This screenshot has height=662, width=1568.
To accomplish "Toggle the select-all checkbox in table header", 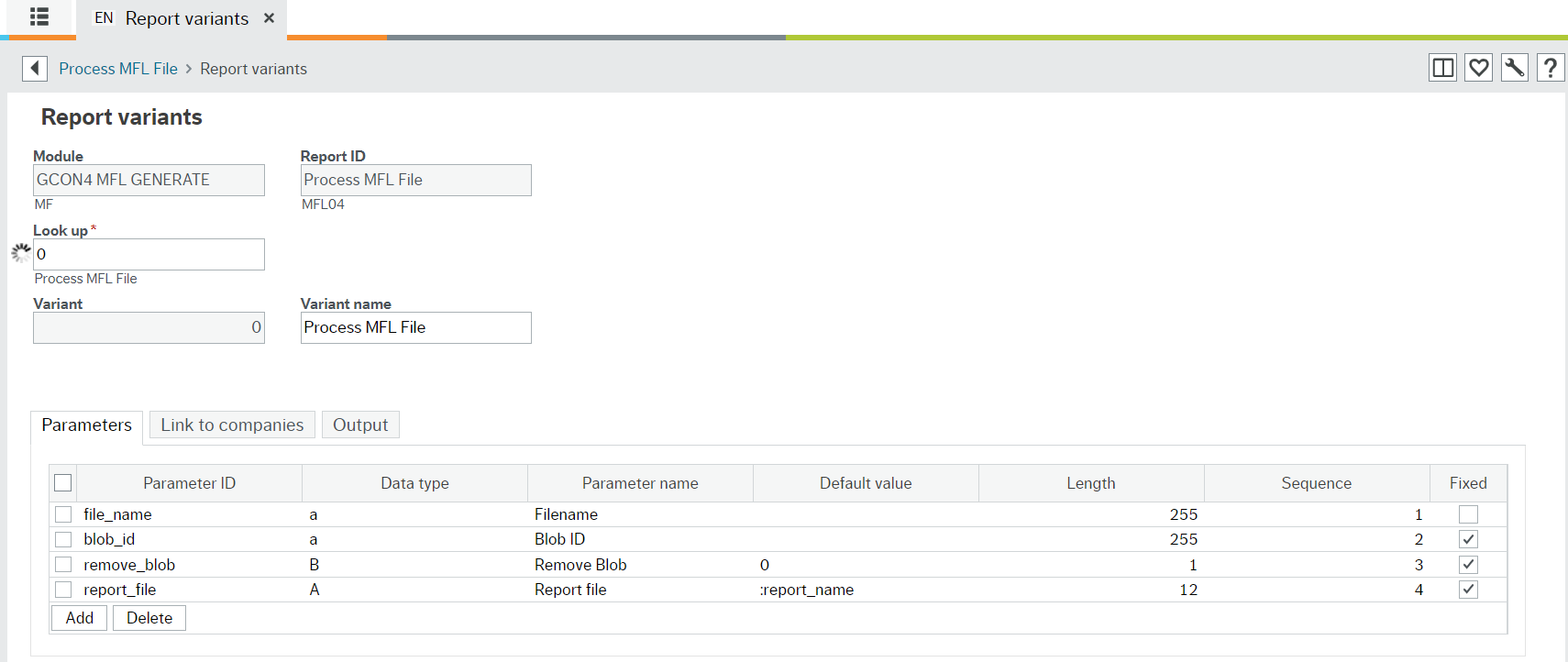I will (x=63, y=482).
